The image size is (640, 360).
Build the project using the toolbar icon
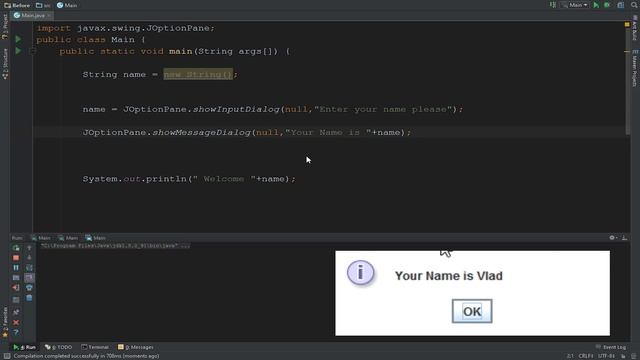coord(553,5)
